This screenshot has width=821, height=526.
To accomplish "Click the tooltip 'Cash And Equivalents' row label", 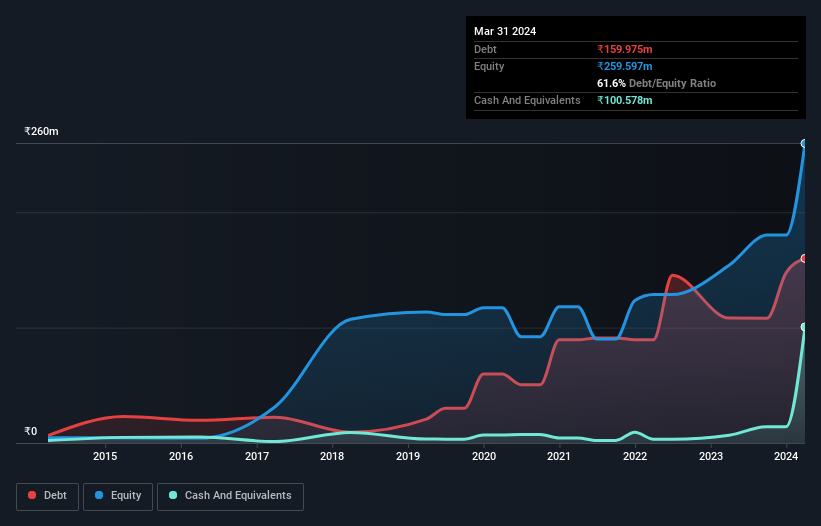I will click(x=527, y=100).
